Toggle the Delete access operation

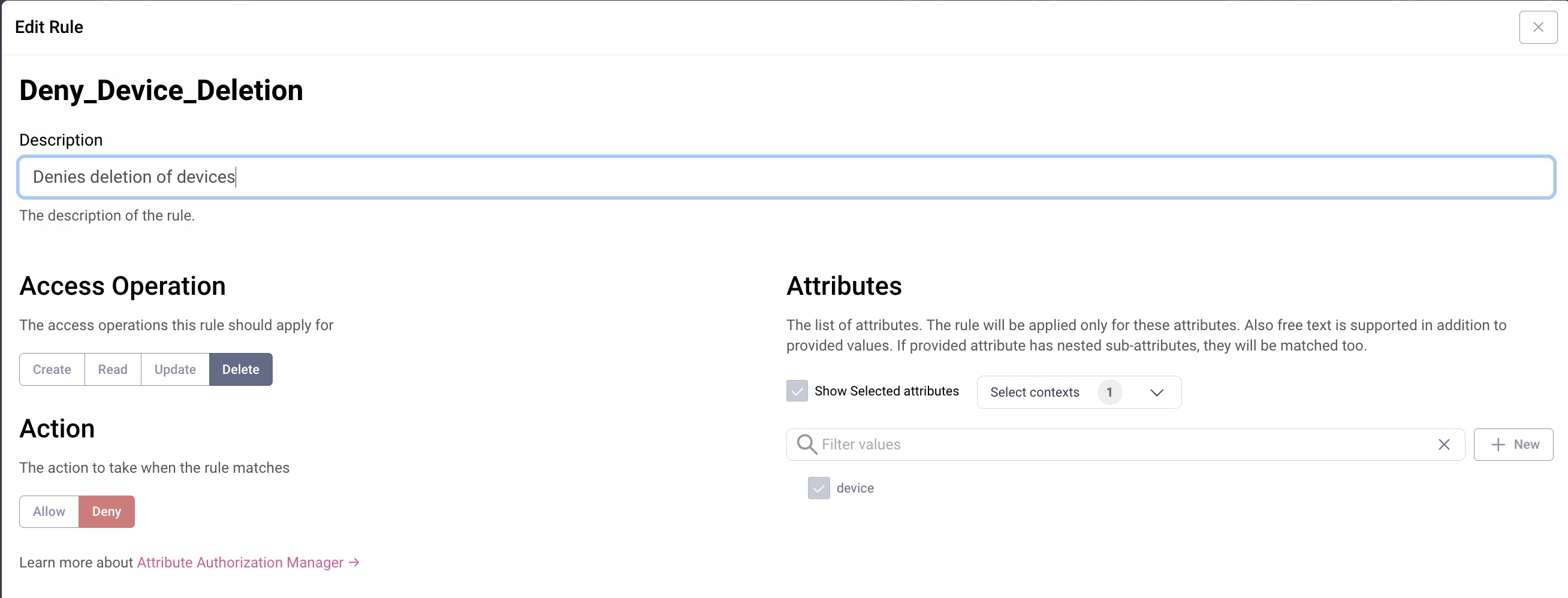tap(240, 369)
